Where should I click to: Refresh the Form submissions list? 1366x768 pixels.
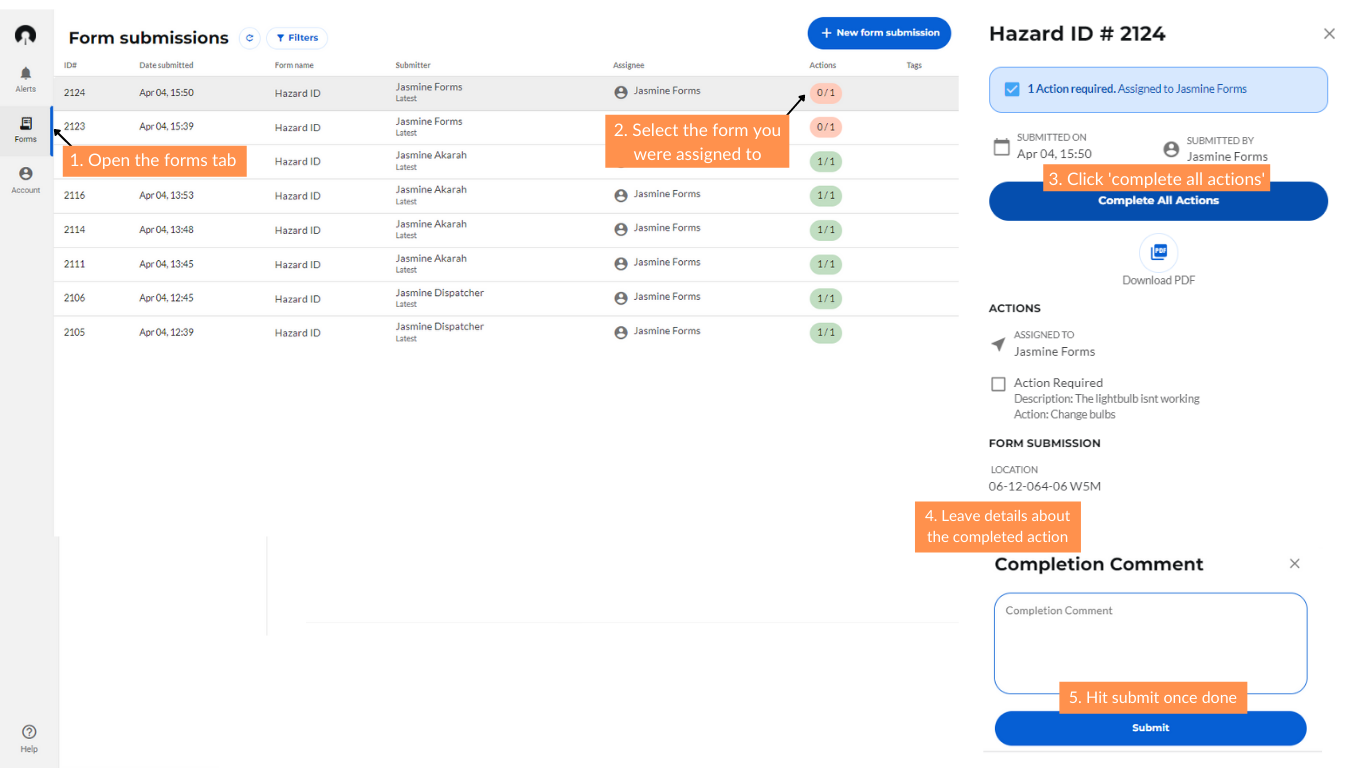click(249, 38)
